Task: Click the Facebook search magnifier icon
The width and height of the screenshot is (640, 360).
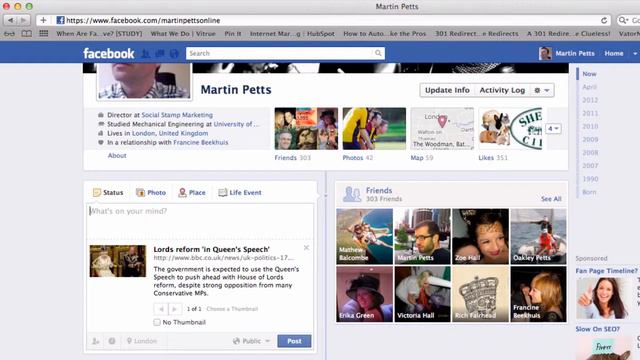Action: pyautogui.click(x=378, y=53)
